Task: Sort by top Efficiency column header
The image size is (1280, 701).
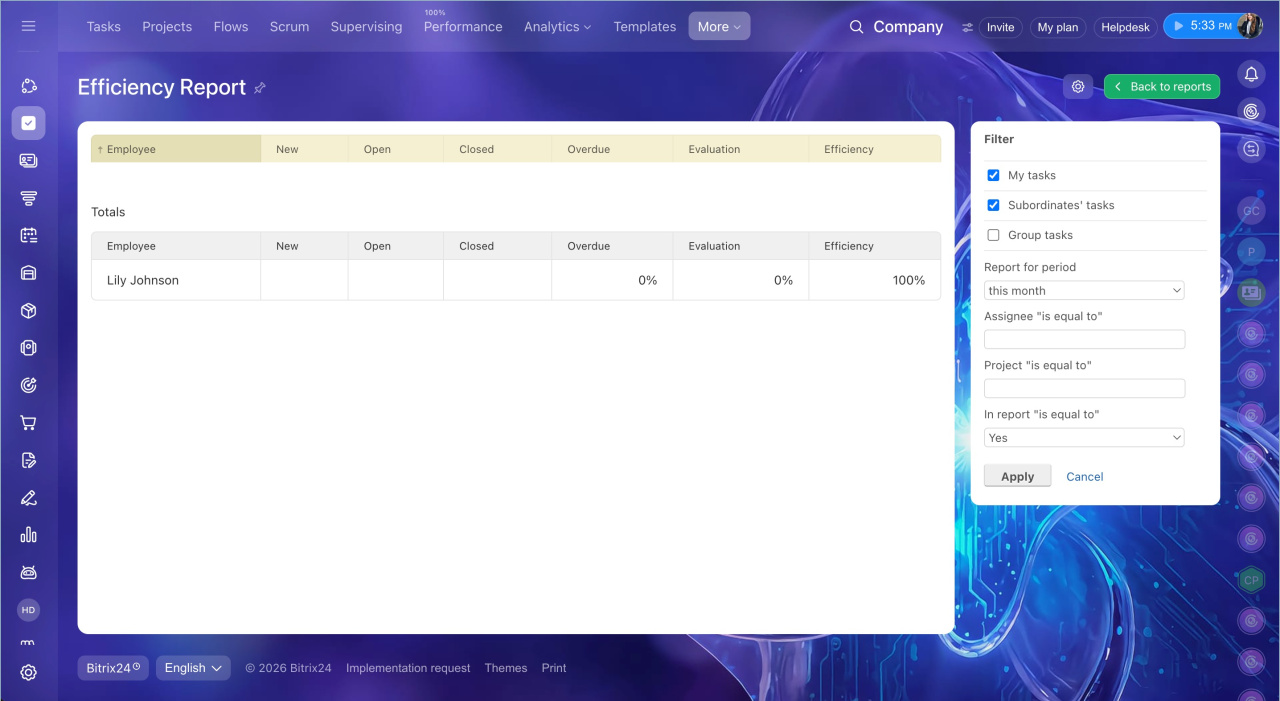Action: click(x=874, y=149)
